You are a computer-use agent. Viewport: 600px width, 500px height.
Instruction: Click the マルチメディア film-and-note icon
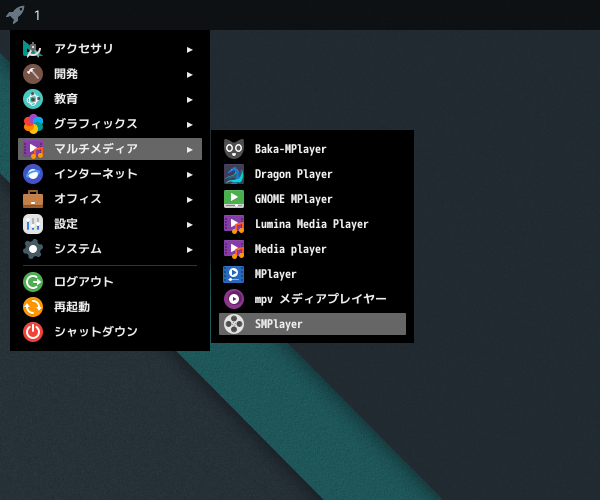click(33, 149)
